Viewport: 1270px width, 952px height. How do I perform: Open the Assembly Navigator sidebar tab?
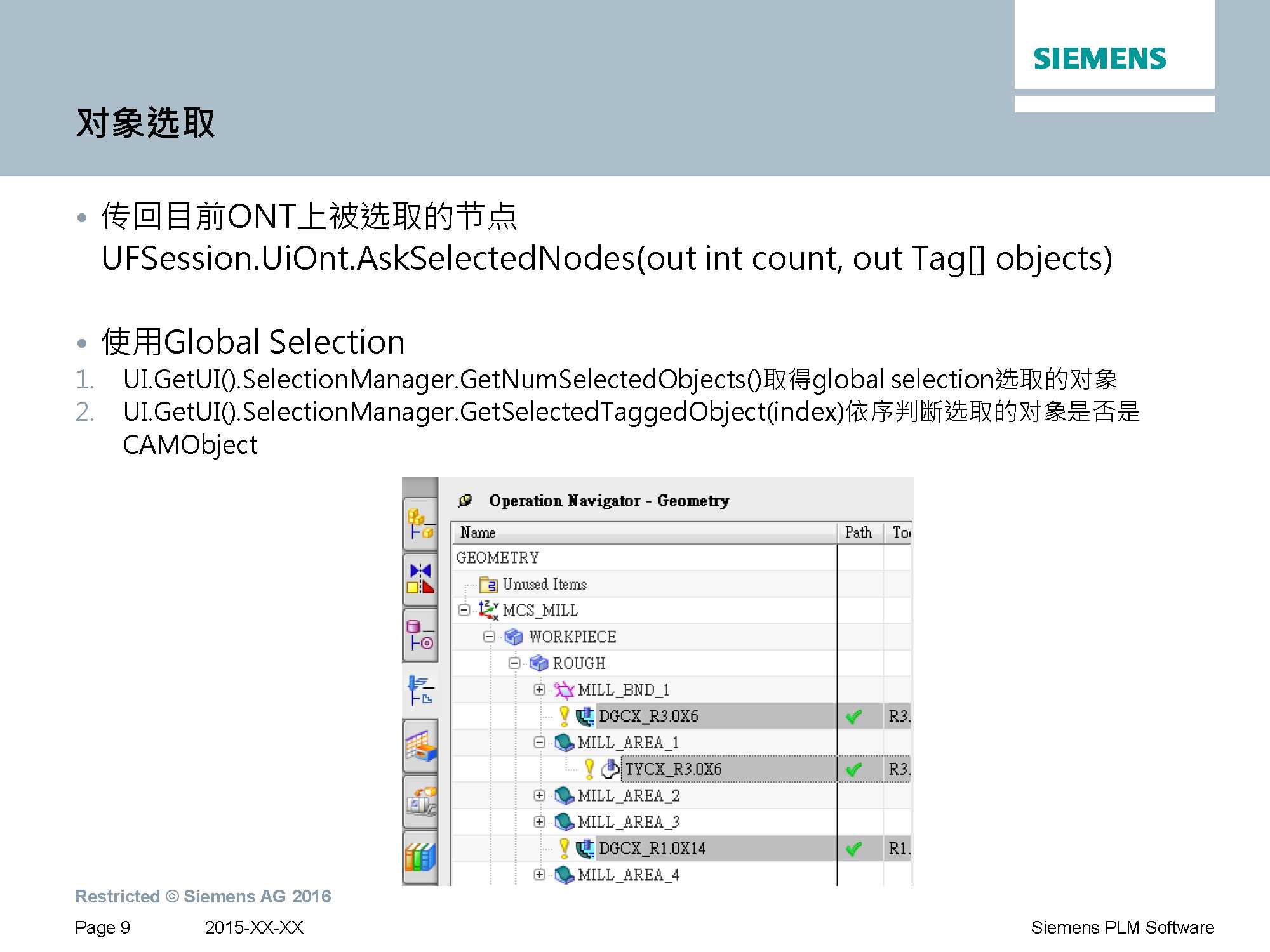420,524
